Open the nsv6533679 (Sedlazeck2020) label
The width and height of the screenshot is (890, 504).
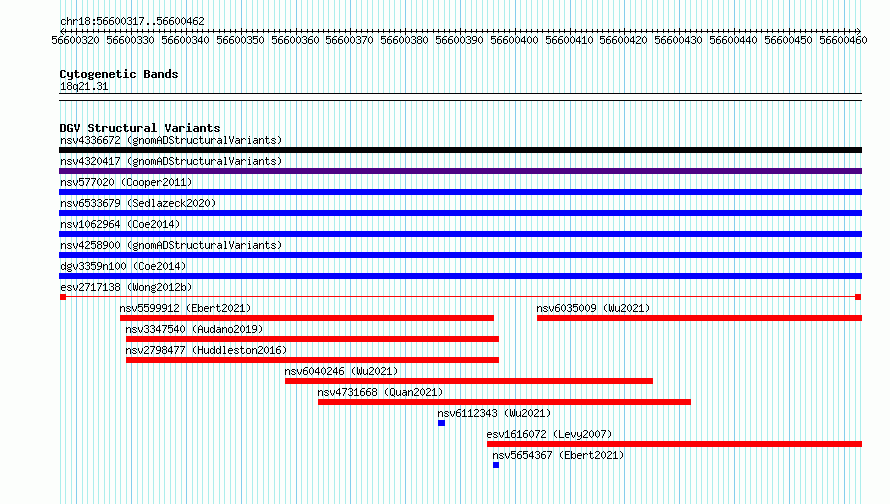pyautogui.click(x=138, y=203)
